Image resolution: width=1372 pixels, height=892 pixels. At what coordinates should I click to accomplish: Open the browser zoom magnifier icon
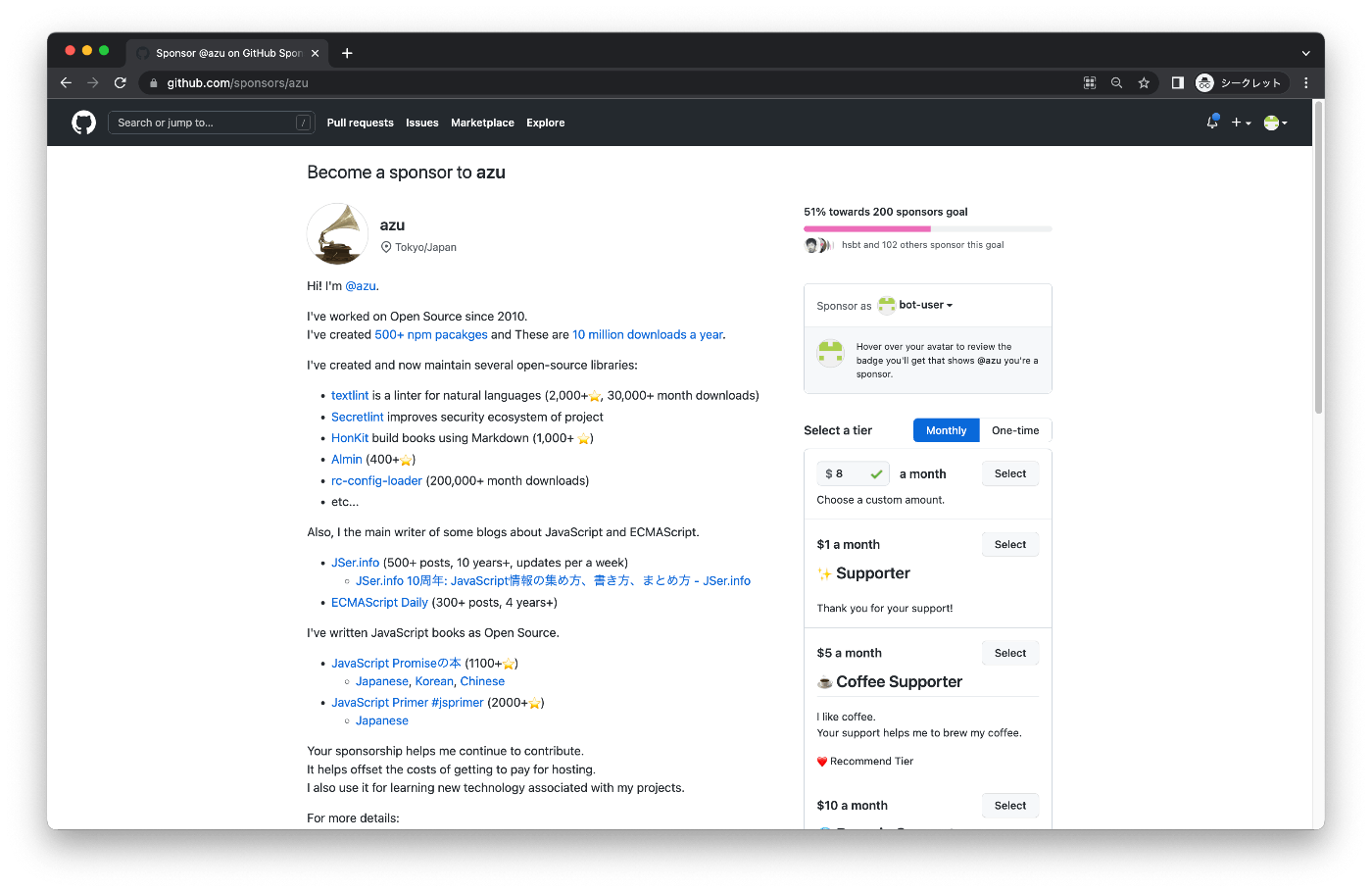pyautogui.click(x=1116, y=83)
